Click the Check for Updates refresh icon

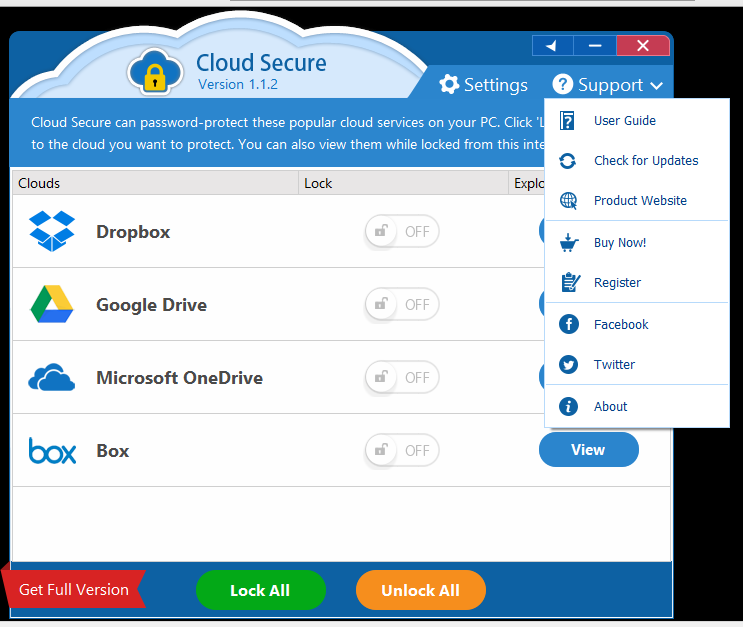click(x=567, y=161)
